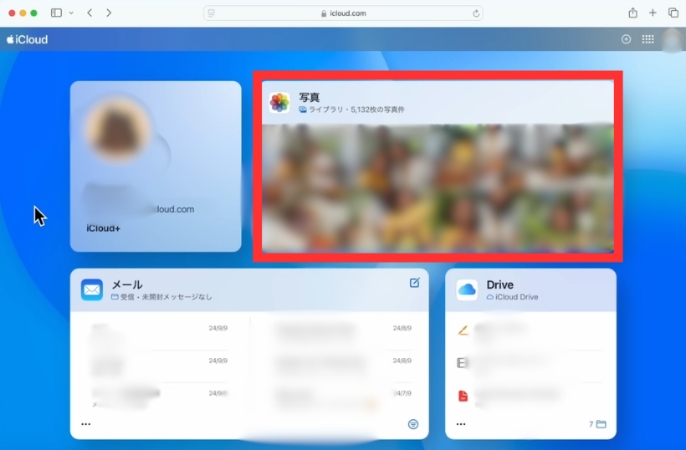Screen dimensions: 686x450
Task: Show the Safari tab overview
Action: pos(673,13)
